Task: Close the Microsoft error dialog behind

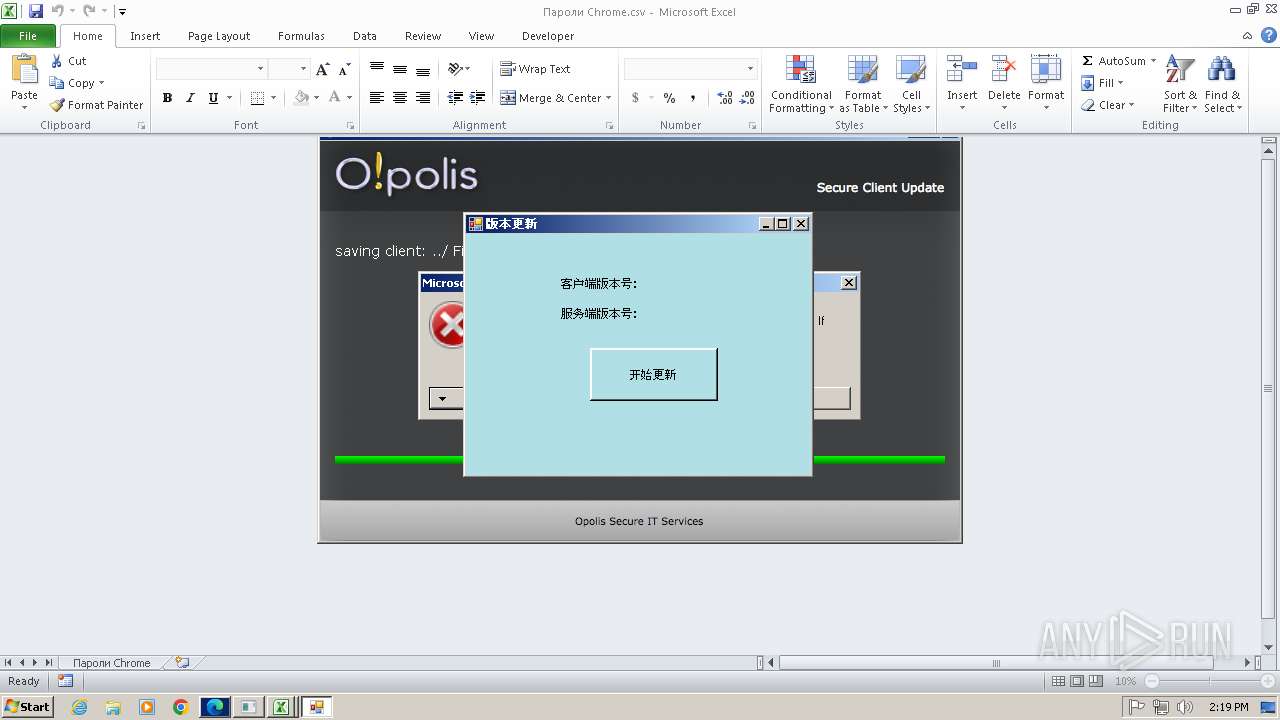Action: (849, 283)
